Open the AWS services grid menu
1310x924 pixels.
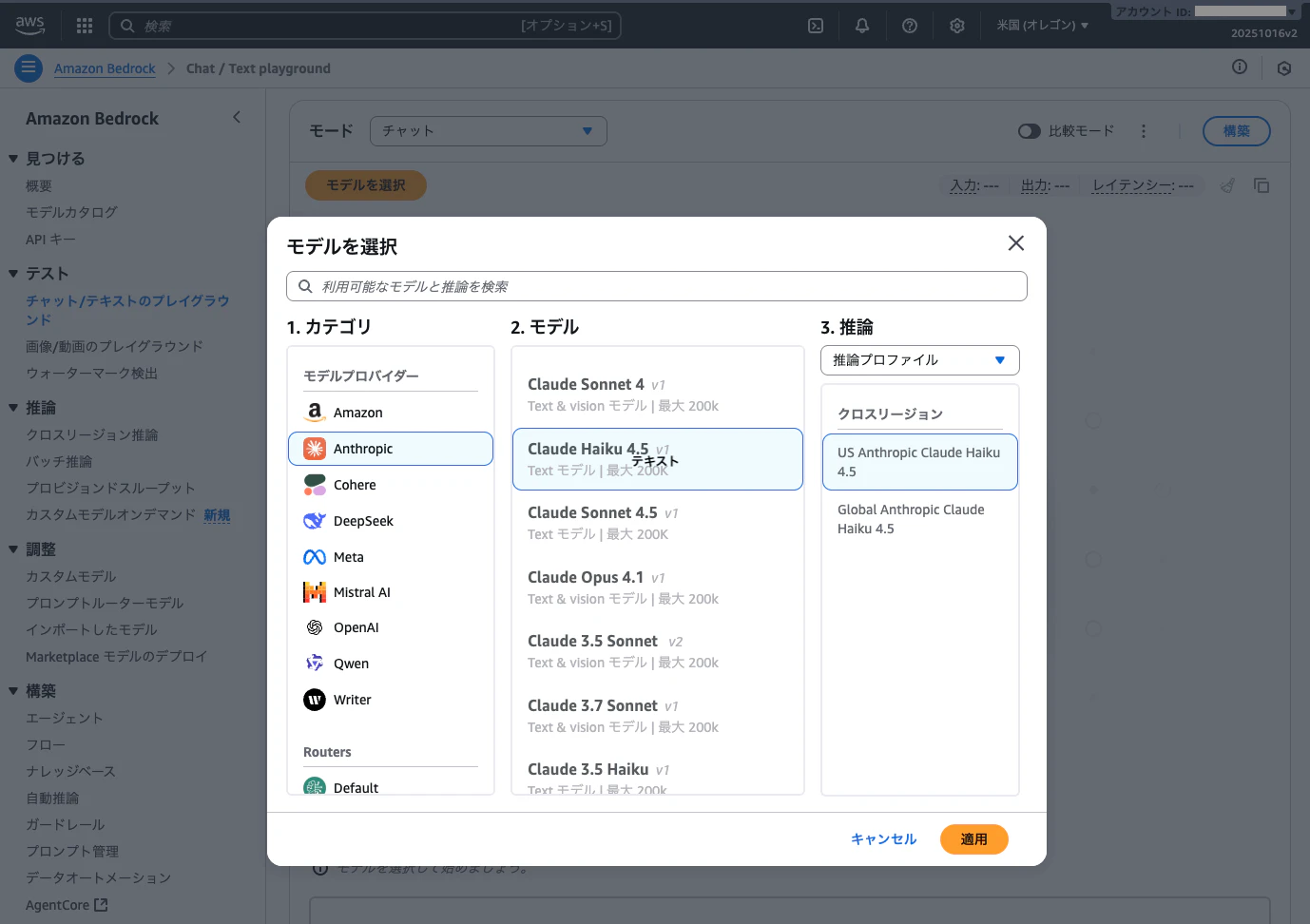pyautogui.click(x=85, y=26)
